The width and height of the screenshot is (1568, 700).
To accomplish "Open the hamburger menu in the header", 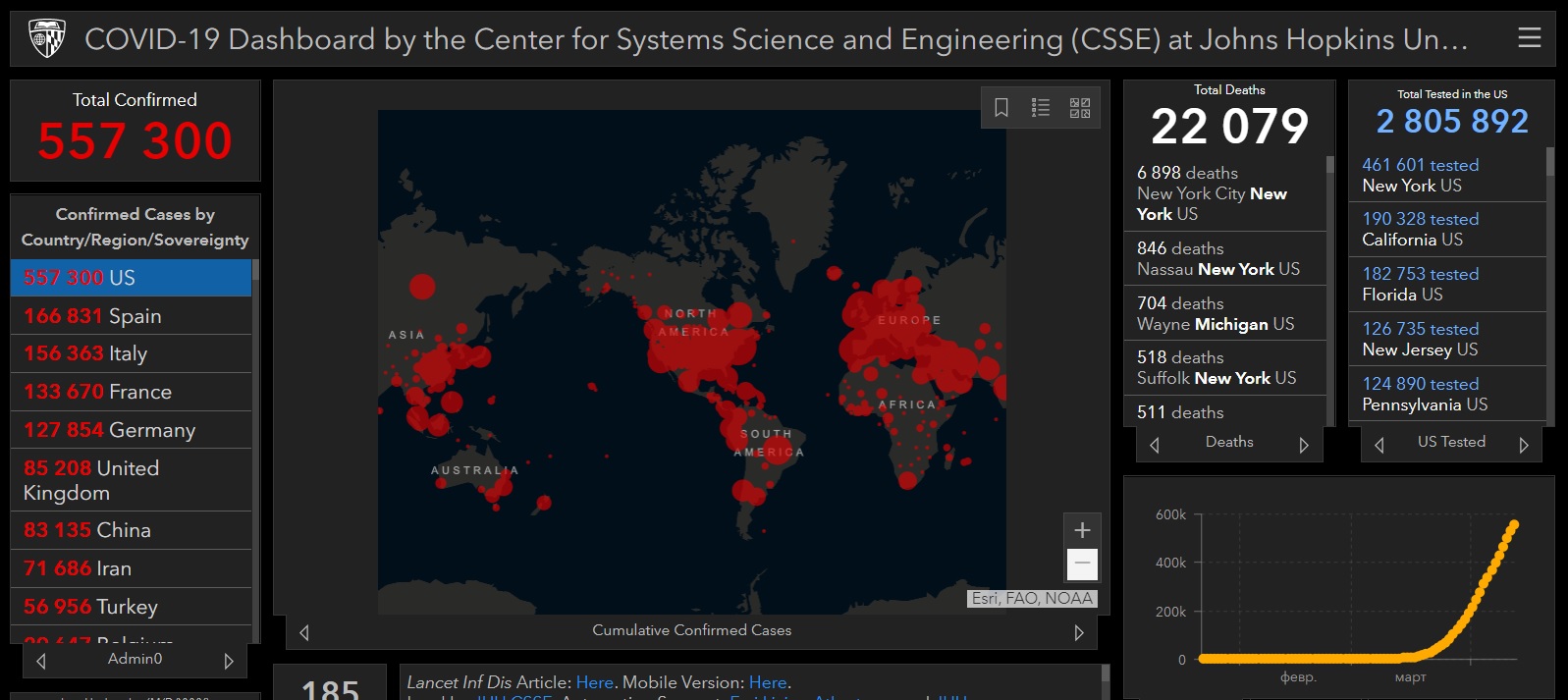I will [1529, 37].
